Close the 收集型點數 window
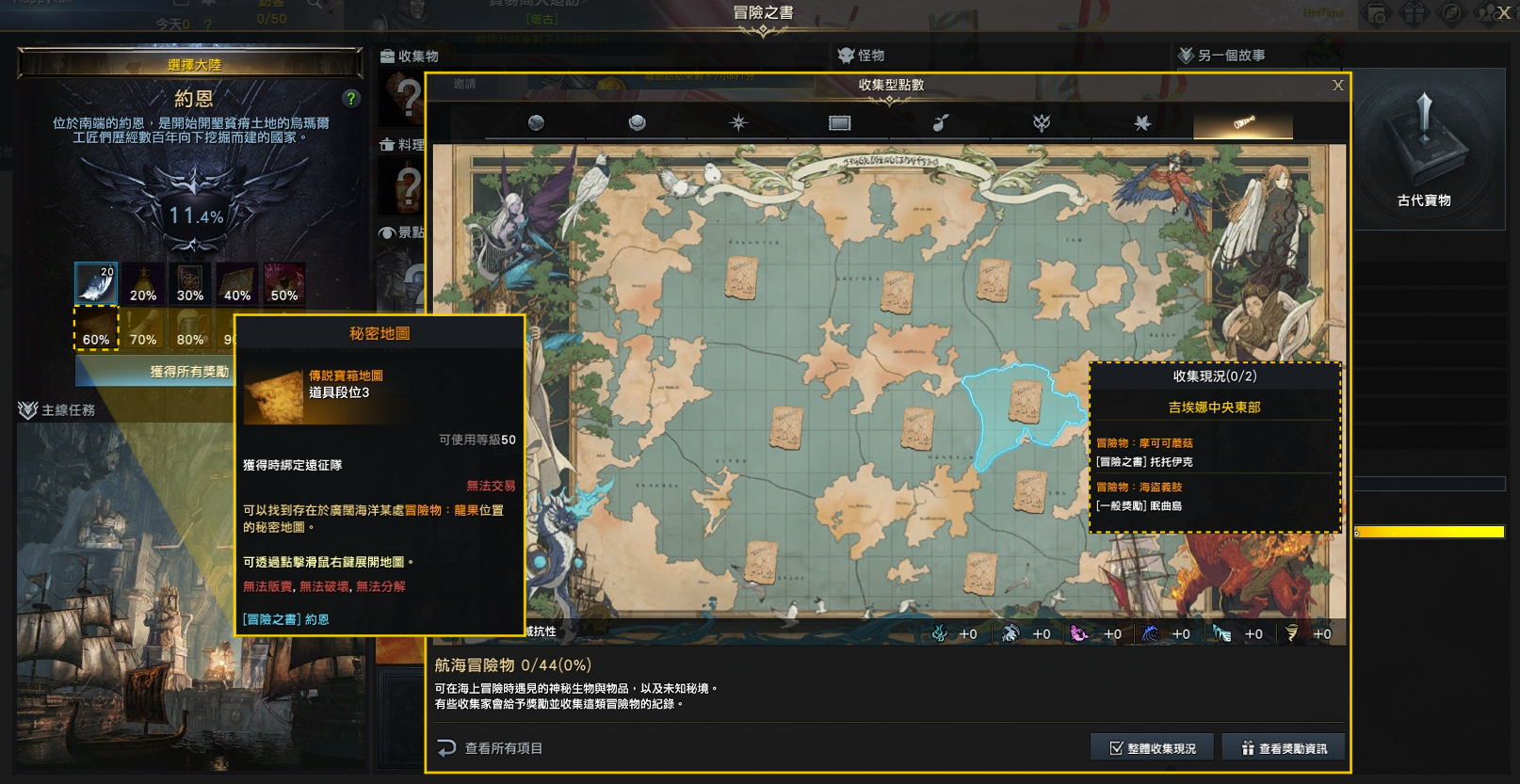This screenshot has height=784, width=1520. point(1337,86)
